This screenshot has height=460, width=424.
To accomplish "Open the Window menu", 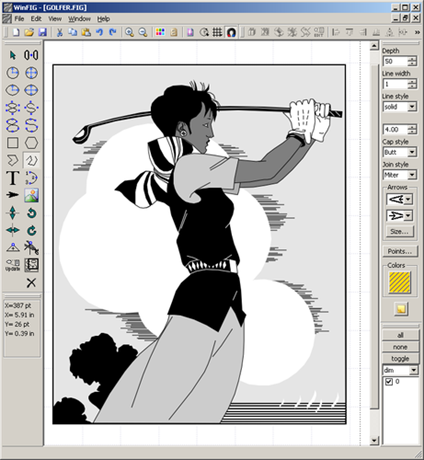I will click(x=79, y=19).
